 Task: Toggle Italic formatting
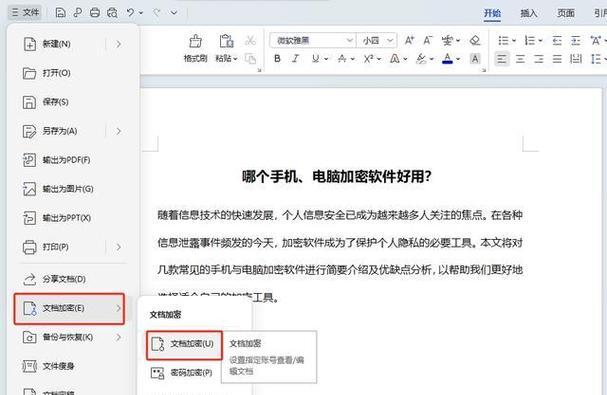click(296, 58)
